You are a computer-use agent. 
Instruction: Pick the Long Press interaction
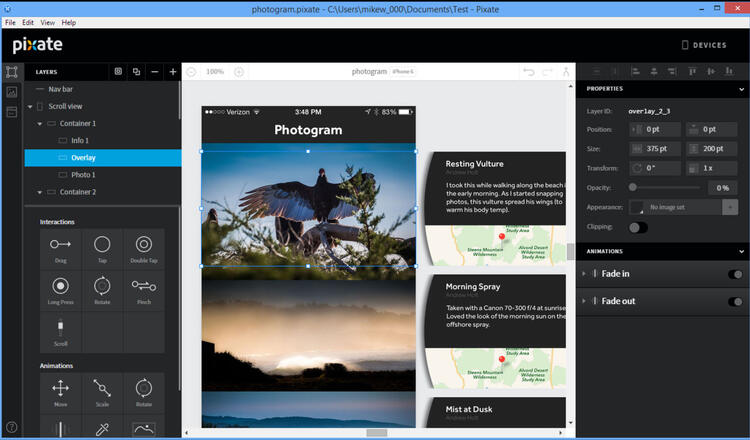(60, 291)
